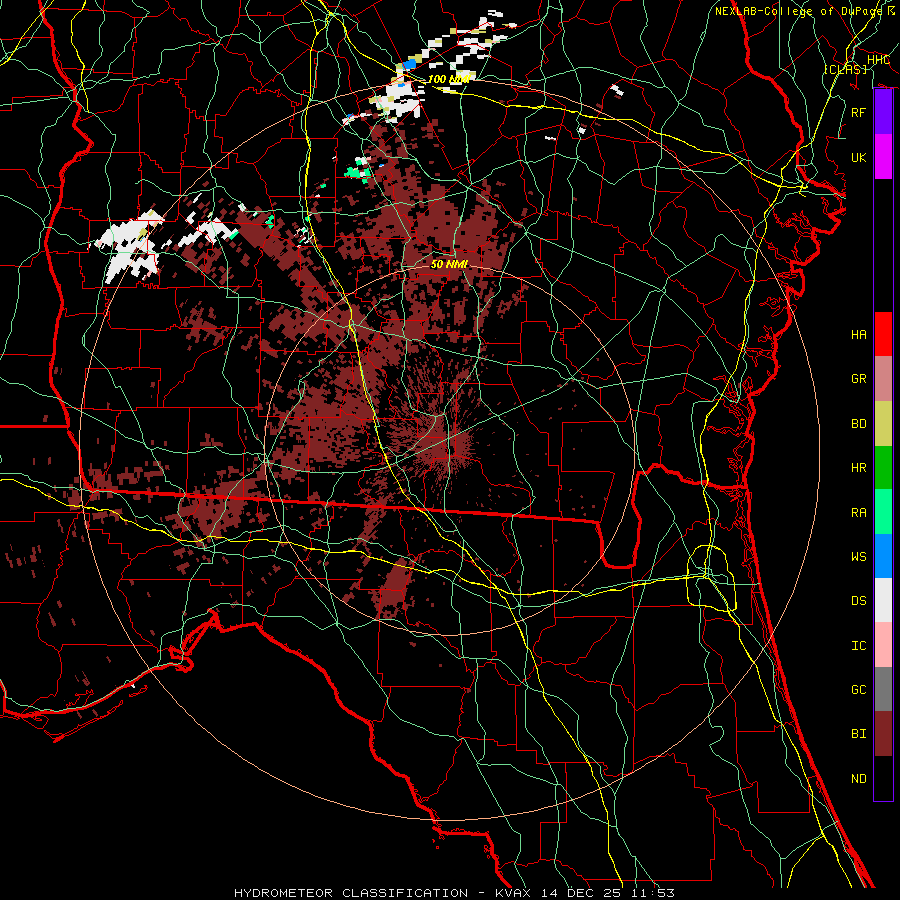This screenshot has width=900, height=900.
Task: Click the HR dark green legend swatch
Action: coord(883,467)
